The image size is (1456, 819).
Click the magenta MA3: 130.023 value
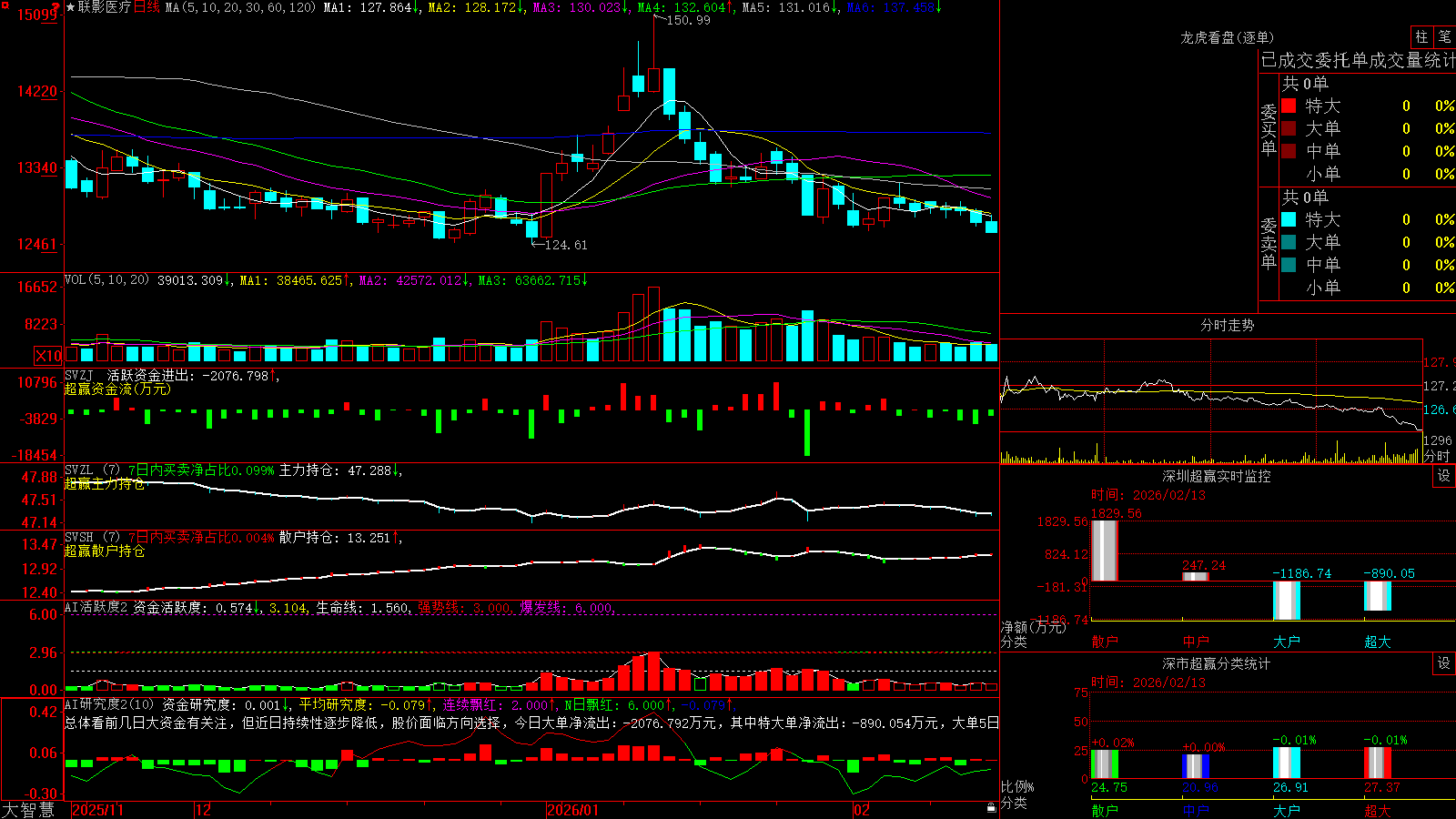click(581, 7)
